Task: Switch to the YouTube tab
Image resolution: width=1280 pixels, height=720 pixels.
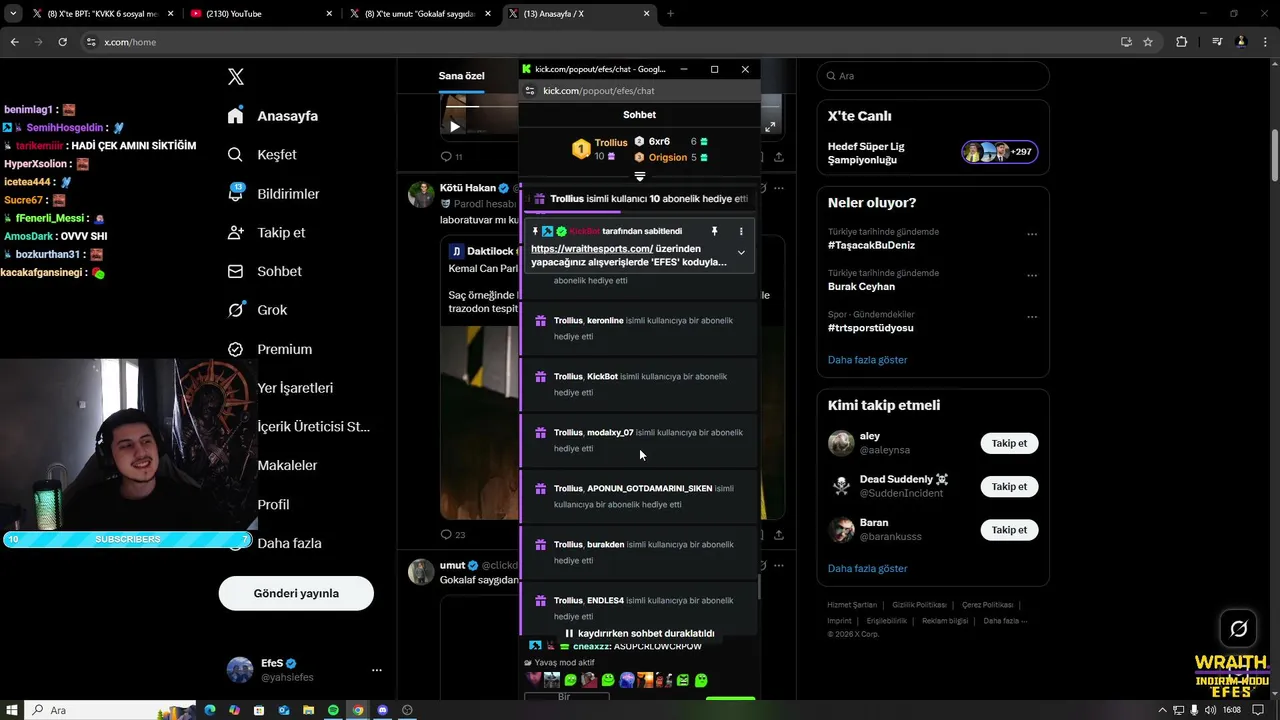Action: (260, 14)
